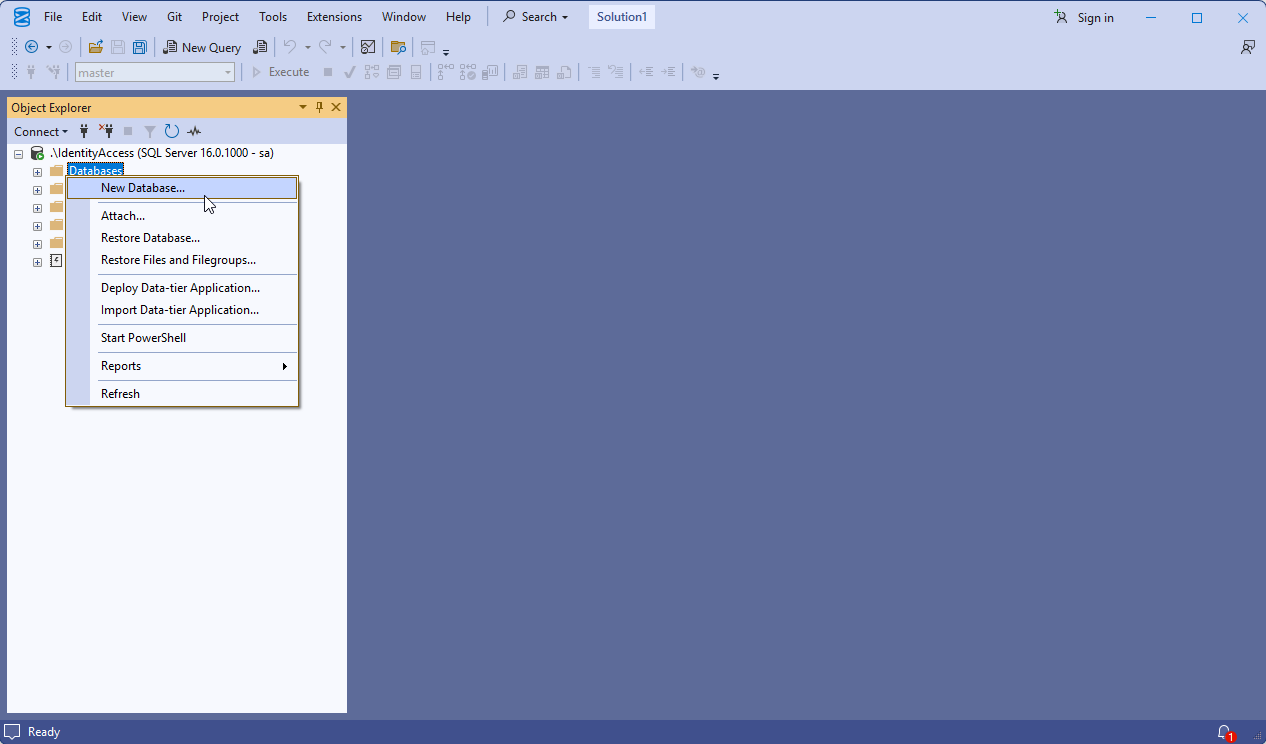Select the Results to File option icon
This screenshot has width=1266, height=744.
pos(565,72)
